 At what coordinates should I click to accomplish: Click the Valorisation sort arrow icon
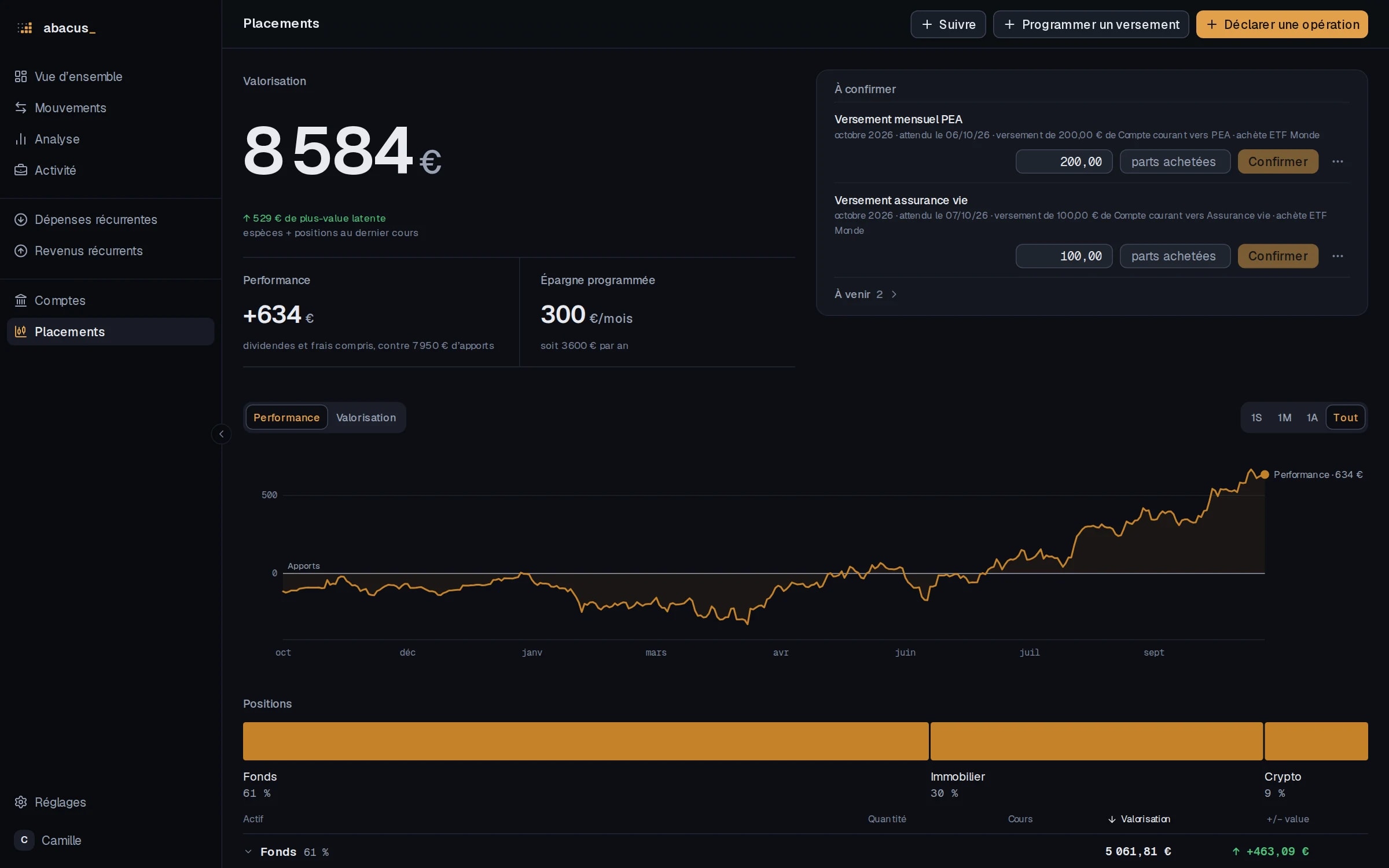click(1112, 819)
